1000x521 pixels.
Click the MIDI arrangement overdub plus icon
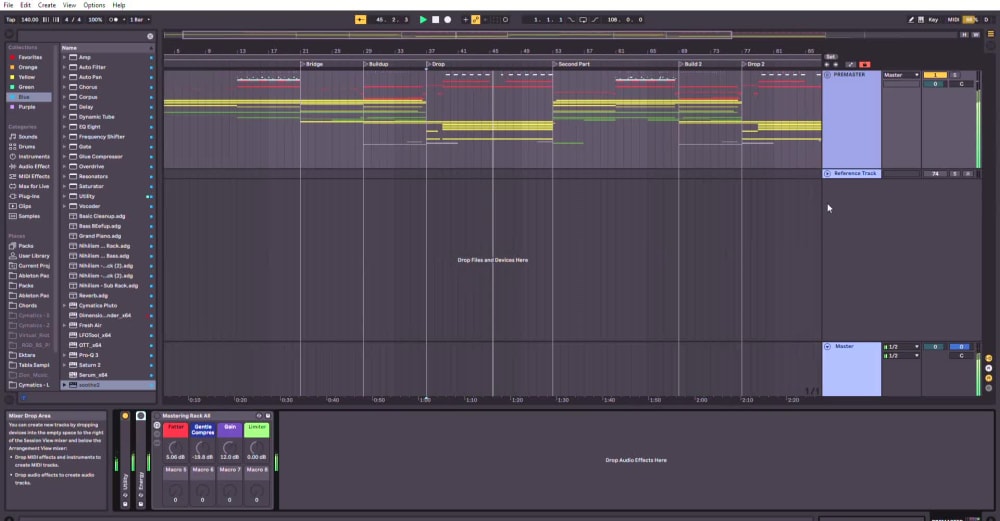tap(465, 20)
